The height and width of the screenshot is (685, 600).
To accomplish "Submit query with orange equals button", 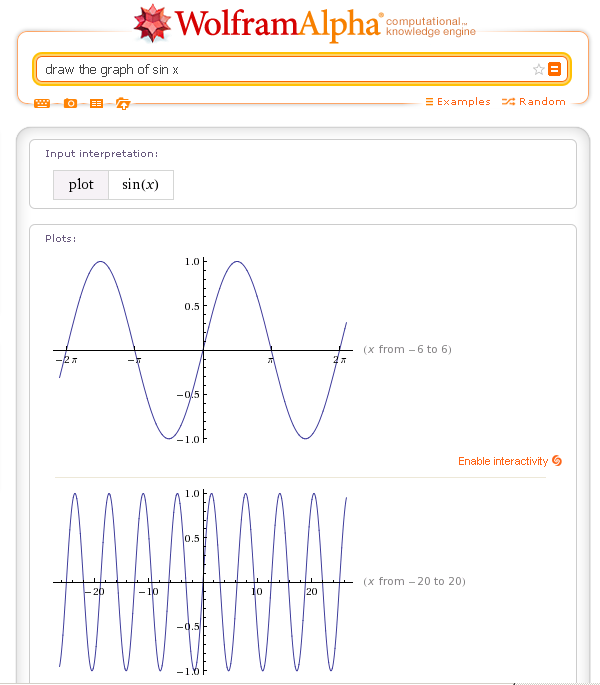I will [555, 69].
